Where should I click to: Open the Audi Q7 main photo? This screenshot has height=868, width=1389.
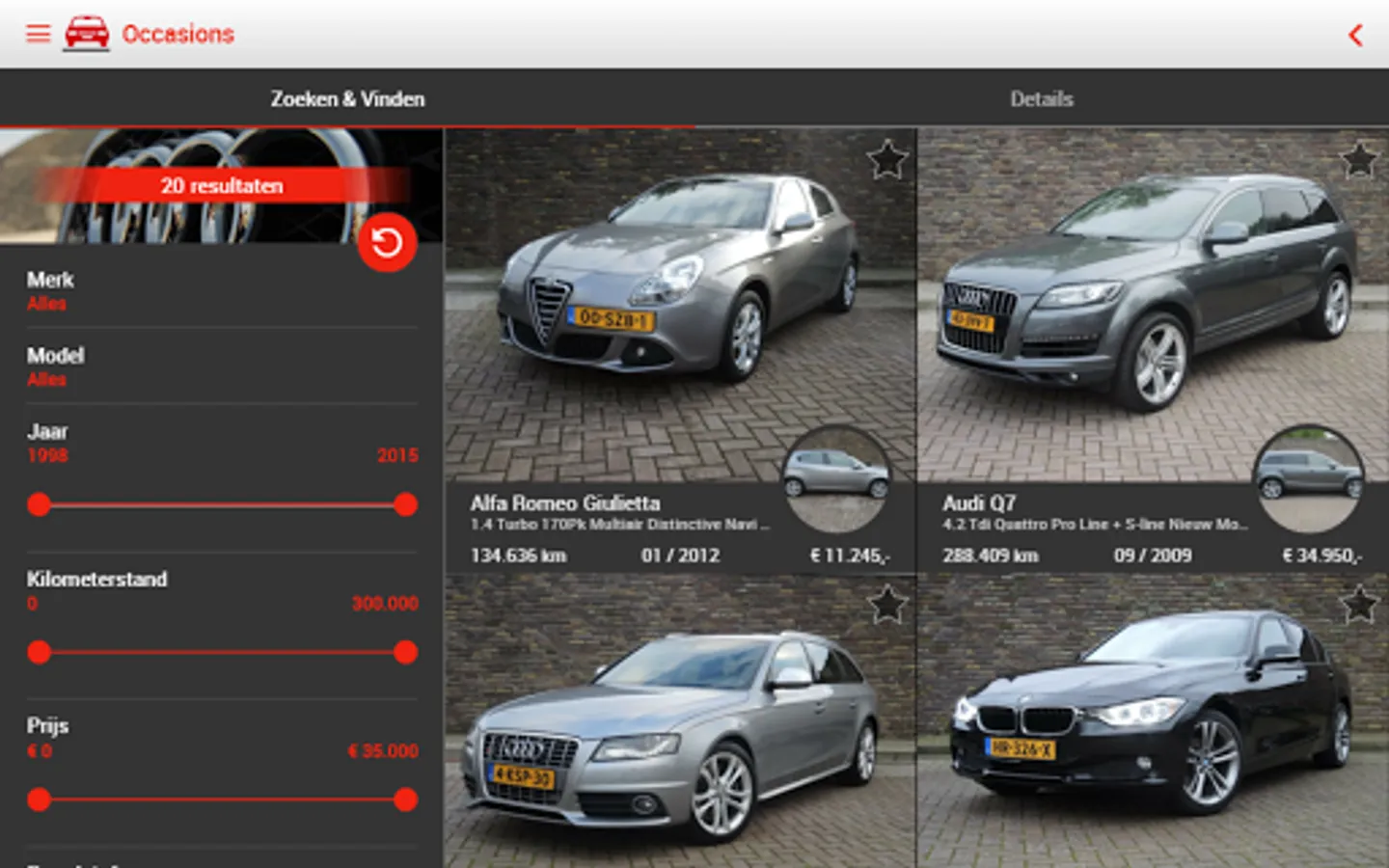pos(1153,306)
